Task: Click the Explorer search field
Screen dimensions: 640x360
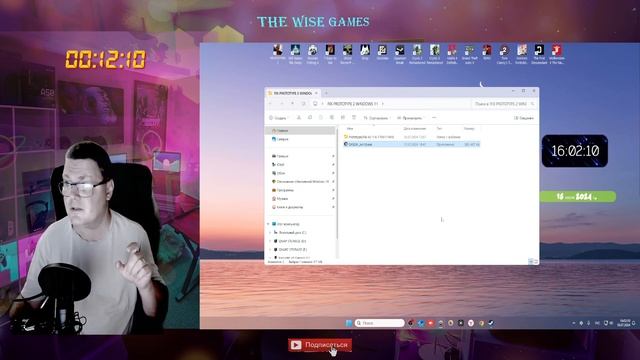Action: coord(504,104)
